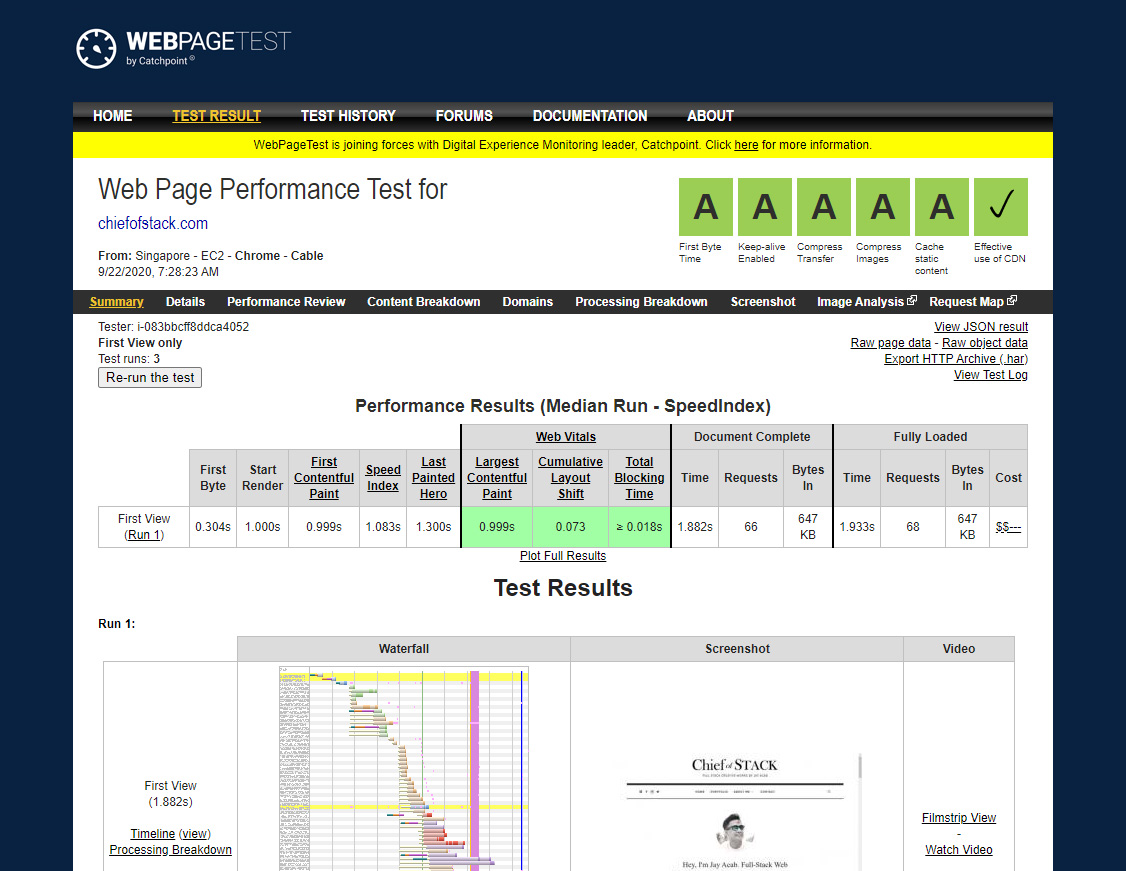Click the Keep-alive Enabled grade A badge
Viewport: 1126px width, 871px height.
pos(765,207)
